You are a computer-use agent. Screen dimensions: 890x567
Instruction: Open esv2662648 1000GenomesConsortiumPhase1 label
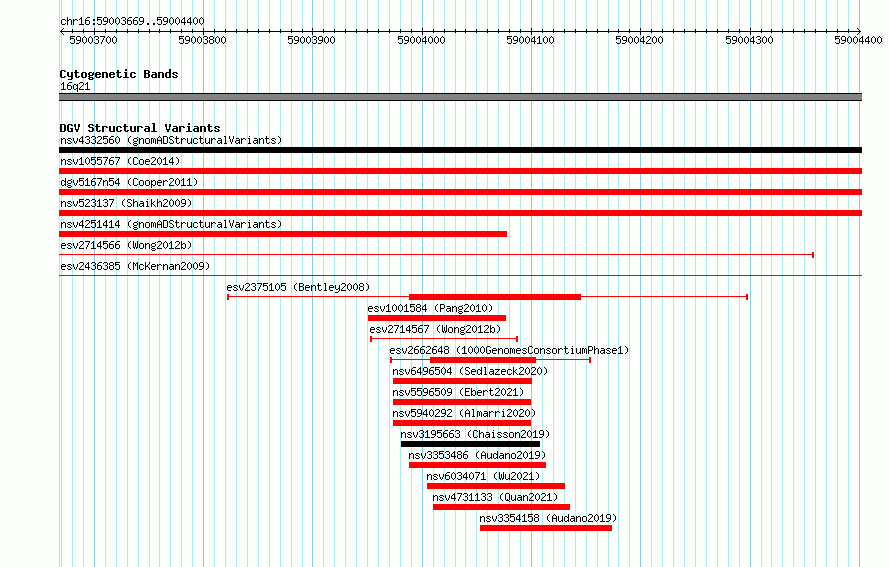pyautogui.click(x=509, y=350)
